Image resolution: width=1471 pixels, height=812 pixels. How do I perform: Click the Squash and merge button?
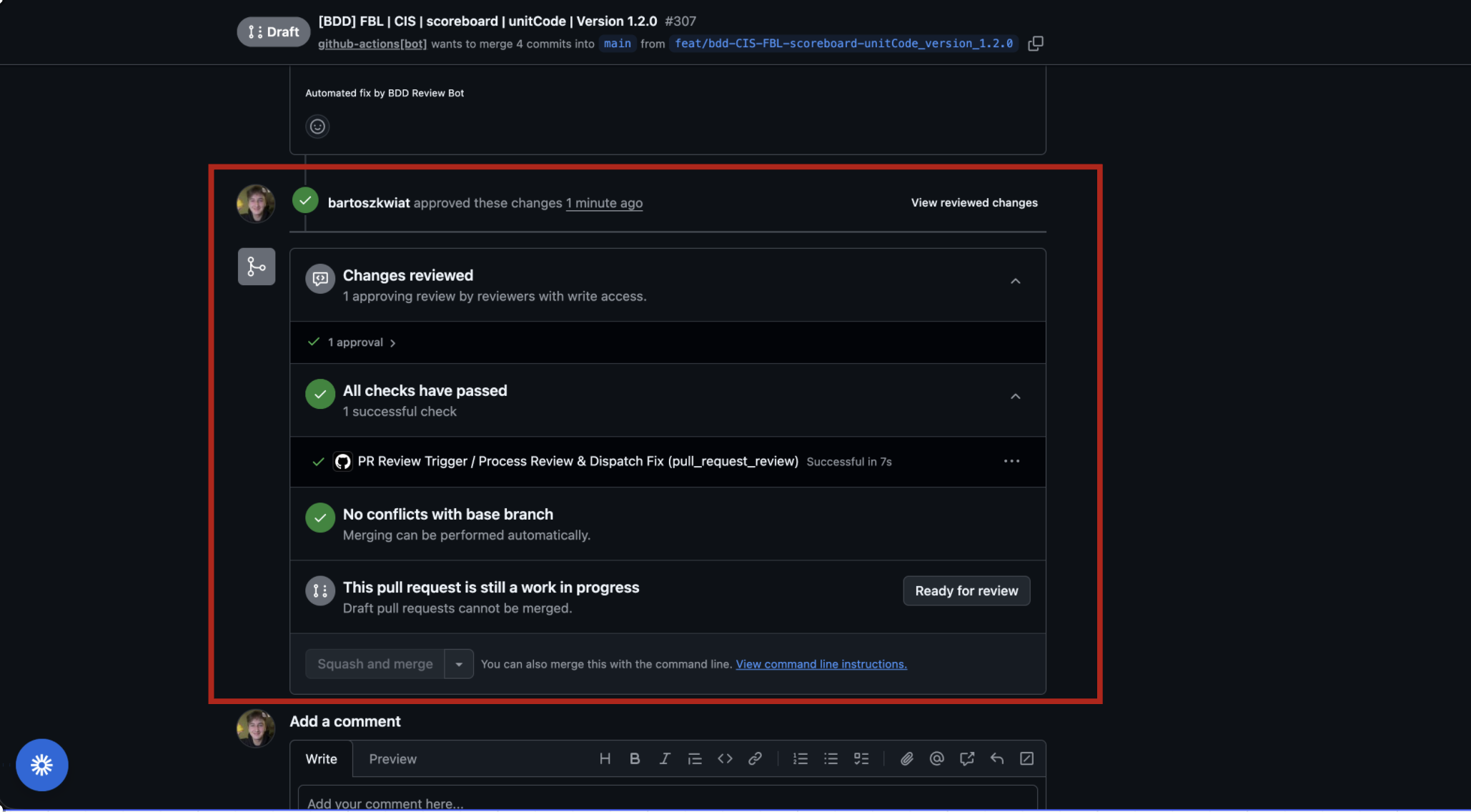(x=375, y=664)
